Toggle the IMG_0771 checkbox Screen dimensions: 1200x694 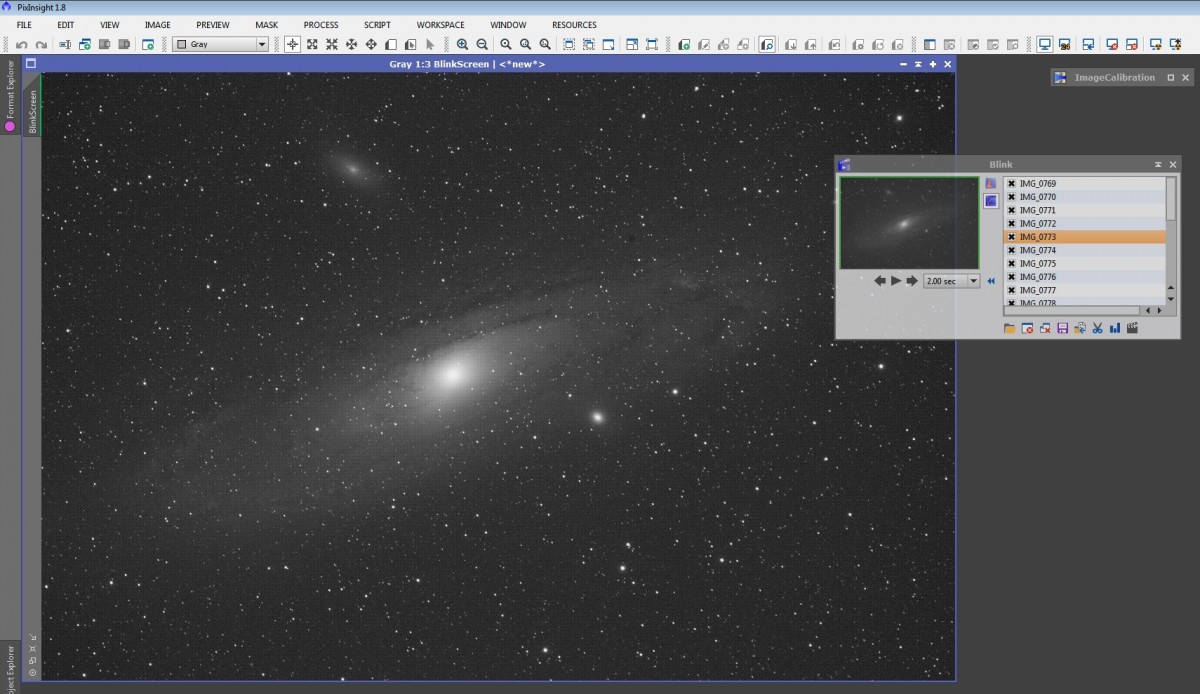tap(1011, 211)
